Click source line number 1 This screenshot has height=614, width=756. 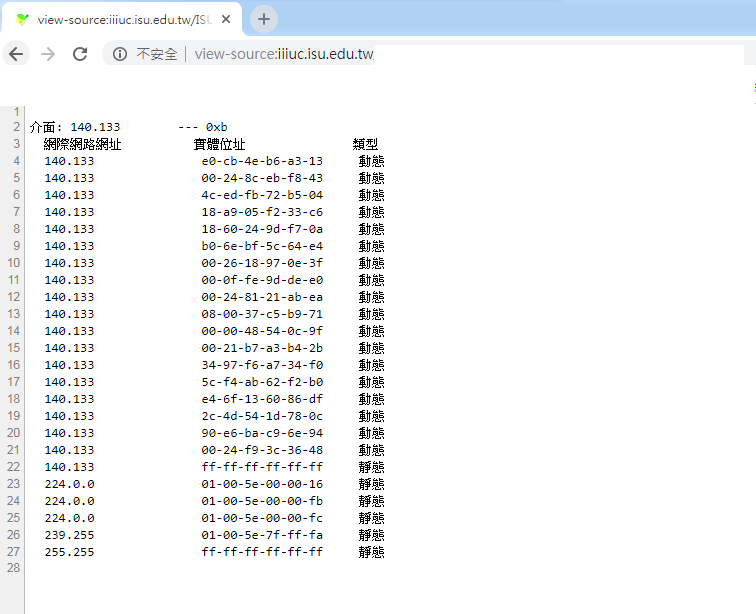17,112
